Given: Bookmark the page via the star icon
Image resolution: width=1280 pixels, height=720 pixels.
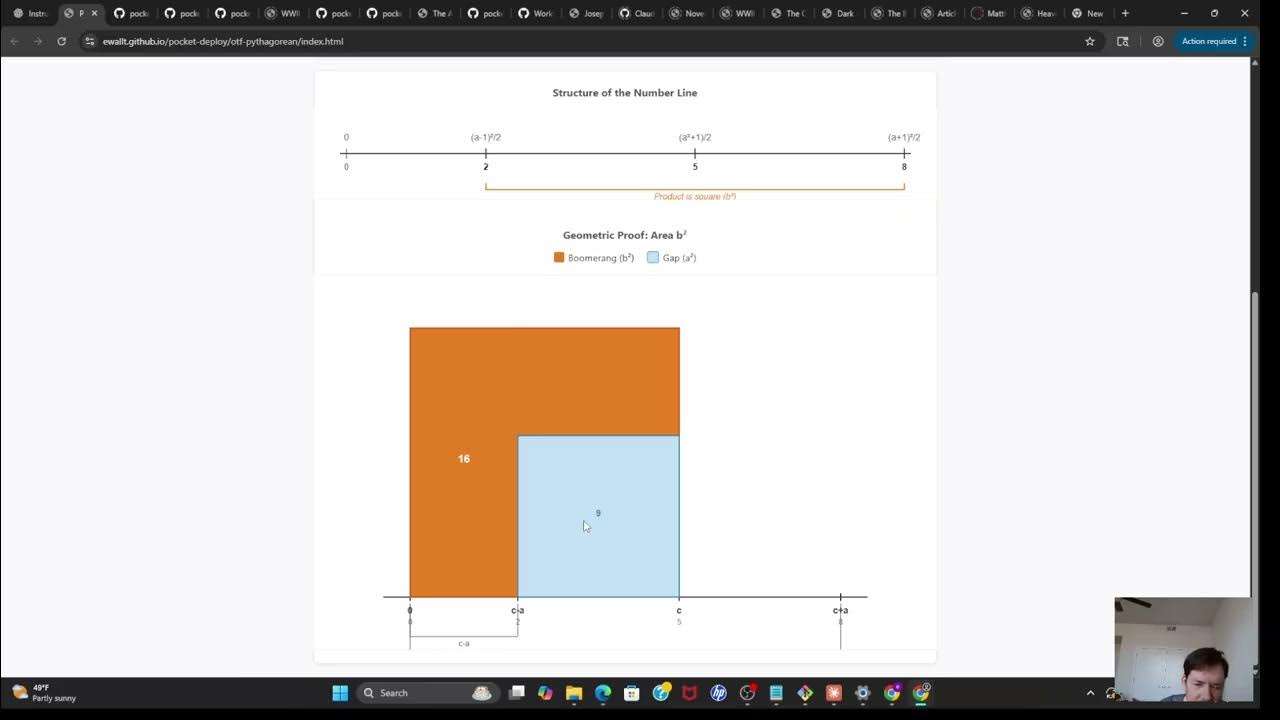Looking at the screenshot, I should click(x=1089, y=41).
